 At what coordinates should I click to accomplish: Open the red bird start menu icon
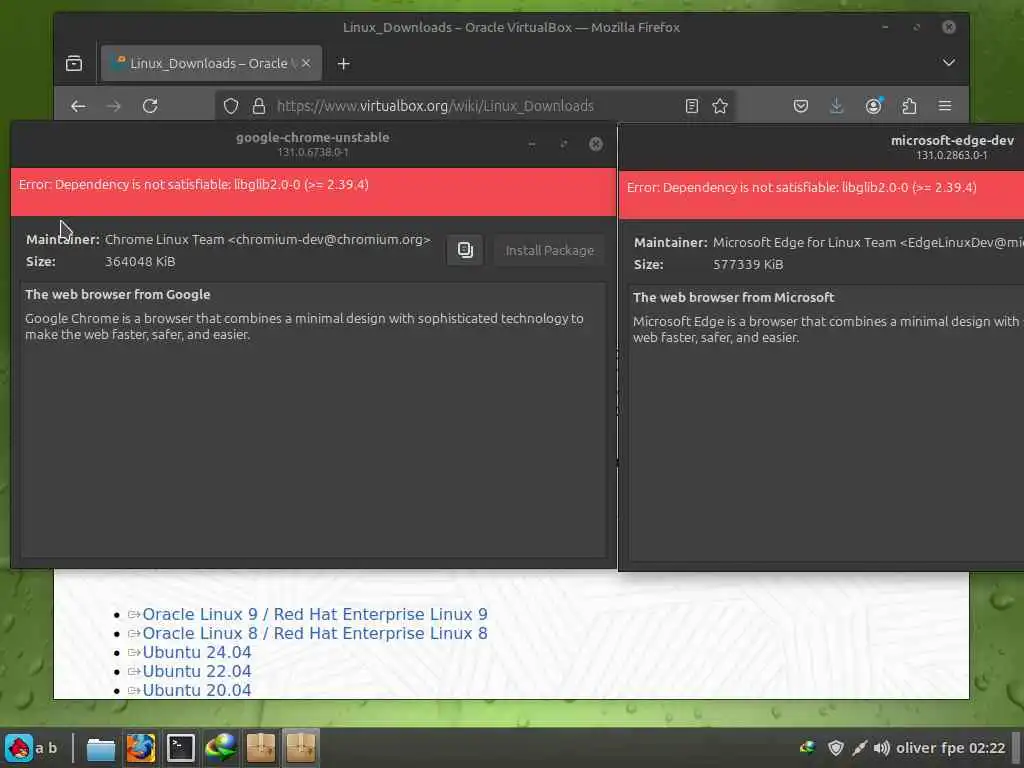tap(19, 748)
